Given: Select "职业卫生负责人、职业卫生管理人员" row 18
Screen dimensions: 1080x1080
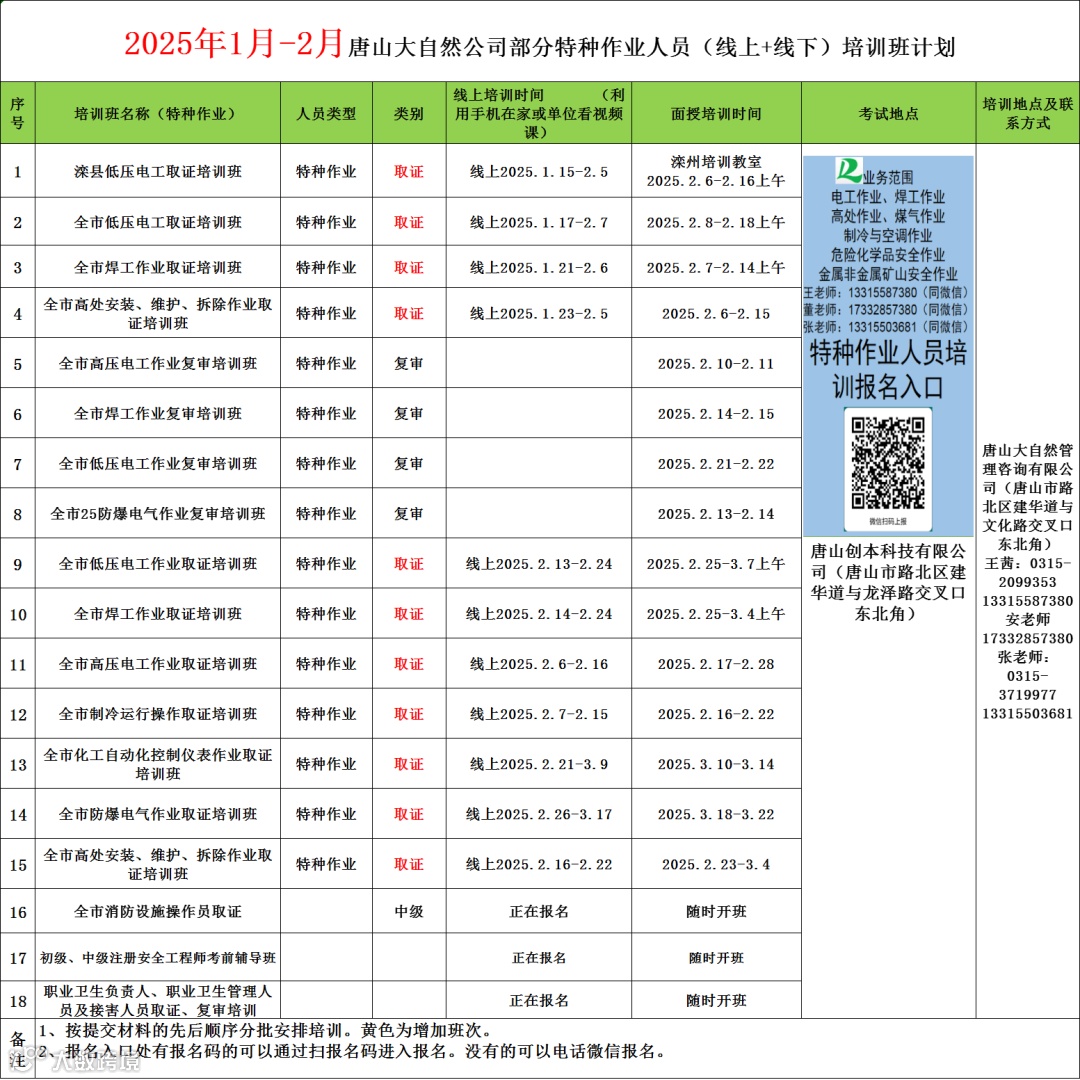Looking at the screenshot, I should (158, 1000).
